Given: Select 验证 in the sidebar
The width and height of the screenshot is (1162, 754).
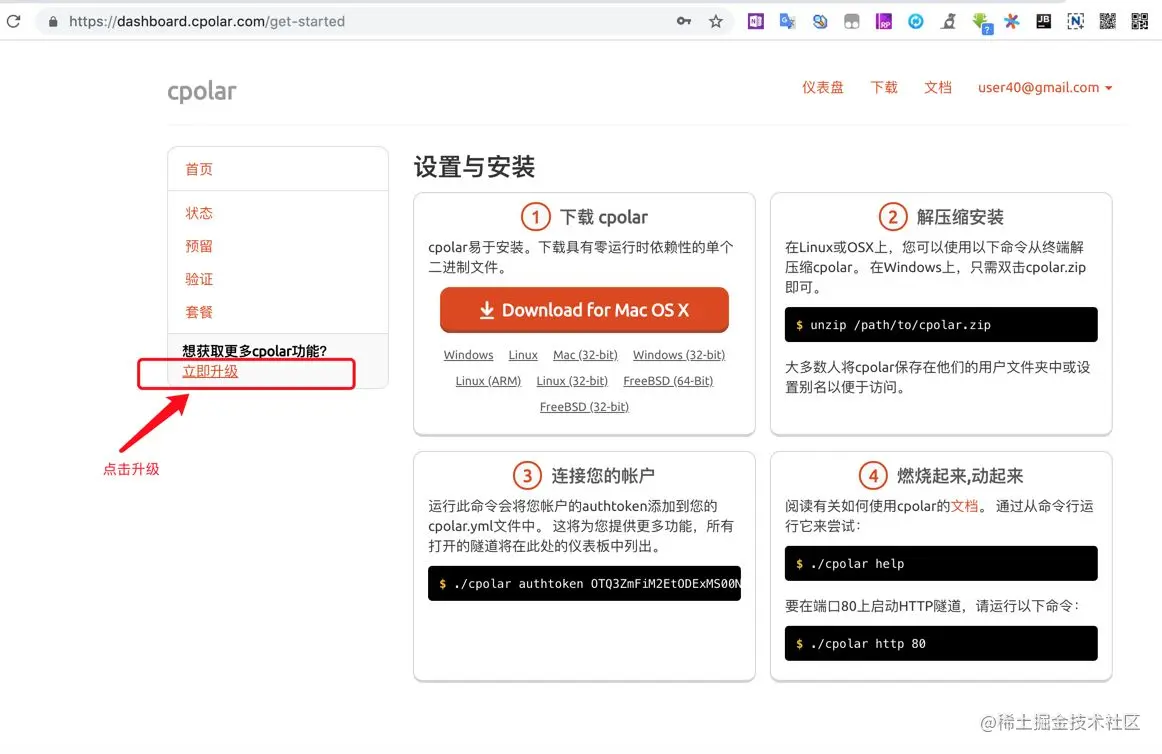Looking at the screenshot, I should [199, 280].
